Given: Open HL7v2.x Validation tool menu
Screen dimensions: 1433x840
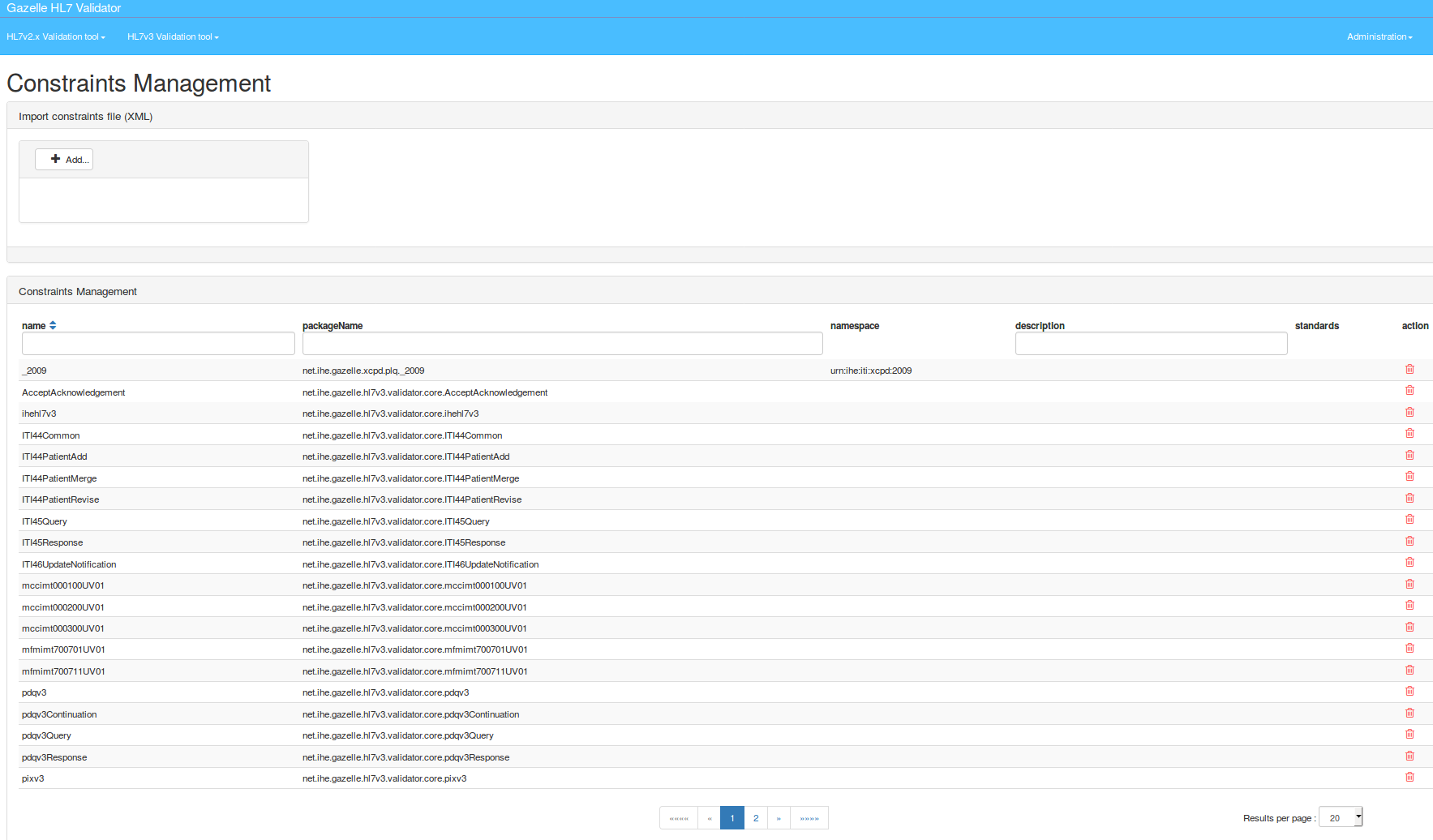Looking at the screenshot, I should 55,36.
